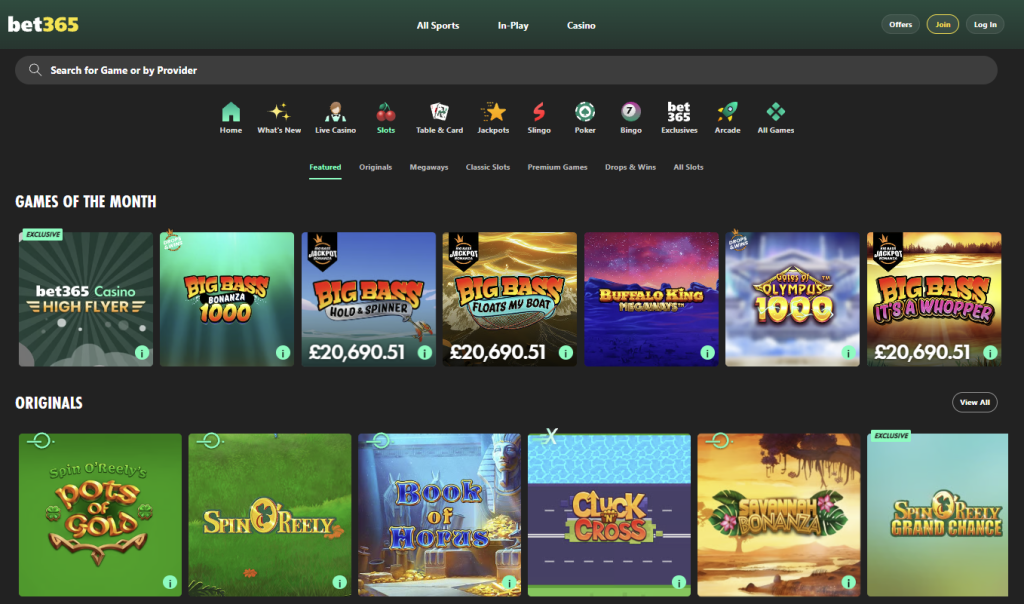Click View All for Originals
The height and width of the screenshot is (604, 1024).
tap(974, 402)
